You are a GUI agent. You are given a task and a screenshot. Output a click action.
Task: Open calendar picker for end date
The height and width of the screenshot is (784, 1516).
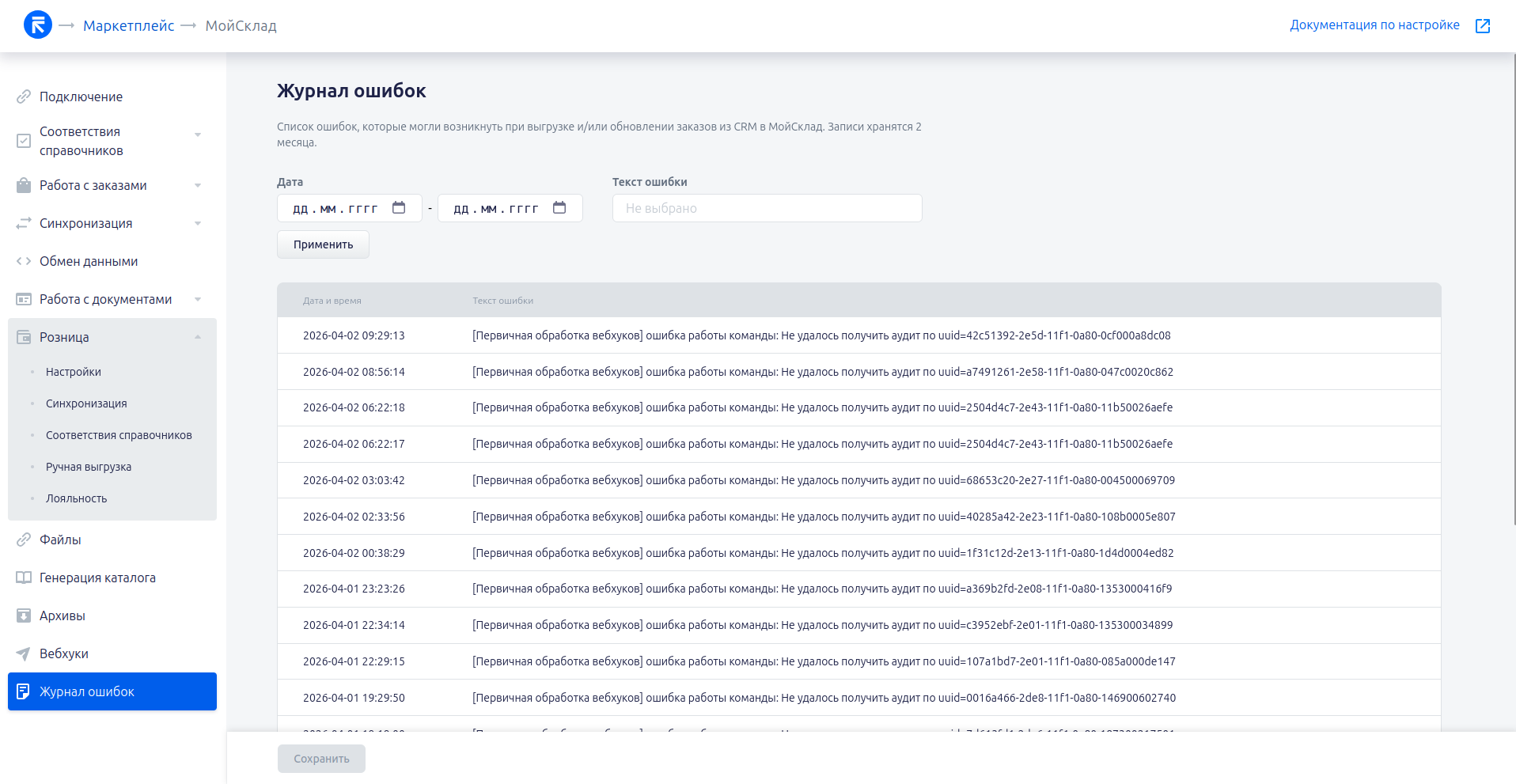pos(559,208)
